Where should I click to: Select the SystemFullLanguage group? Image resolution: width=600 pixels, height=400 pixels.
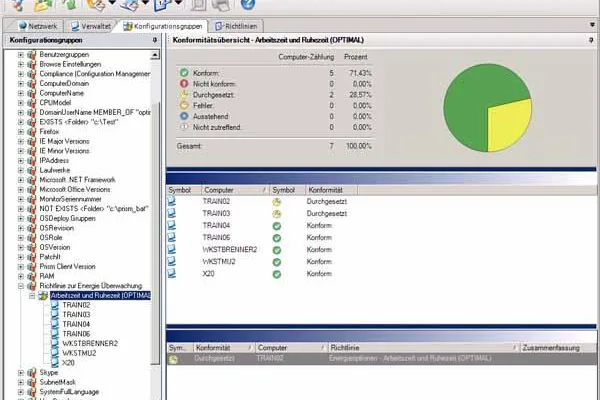tap(69, 392)
